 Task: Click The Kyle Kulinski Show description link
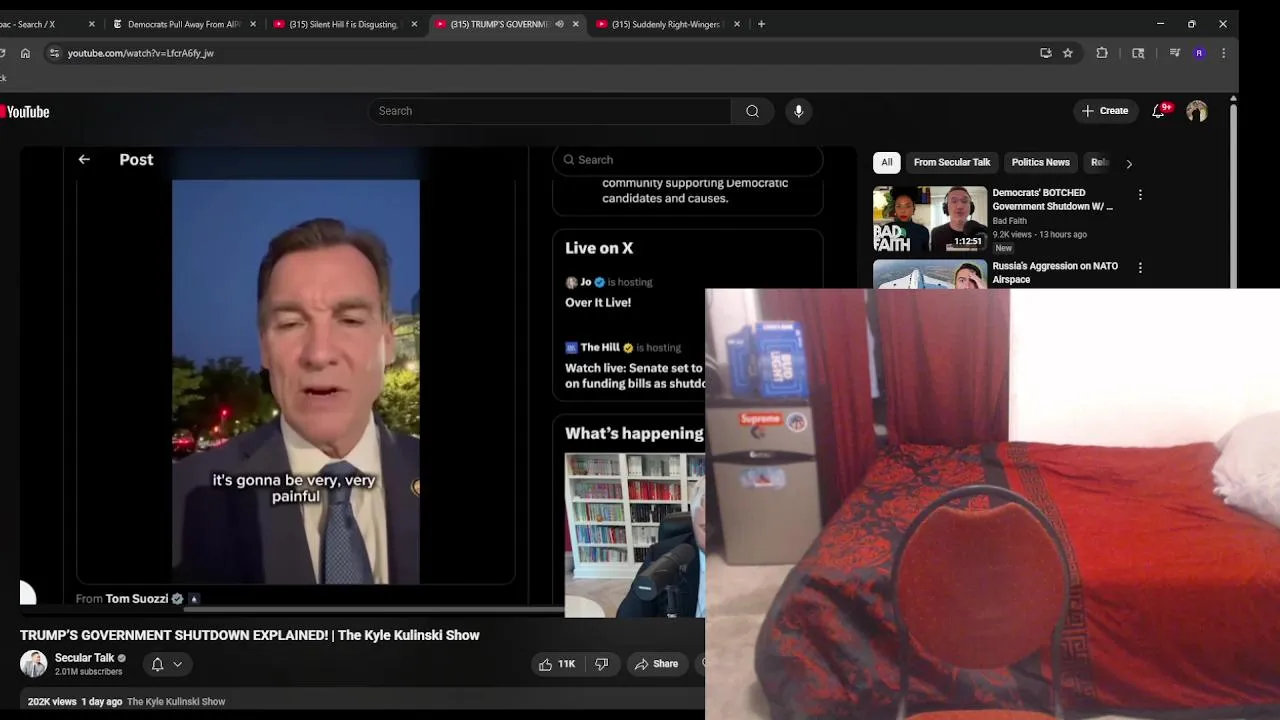click(x=176, y=702)
